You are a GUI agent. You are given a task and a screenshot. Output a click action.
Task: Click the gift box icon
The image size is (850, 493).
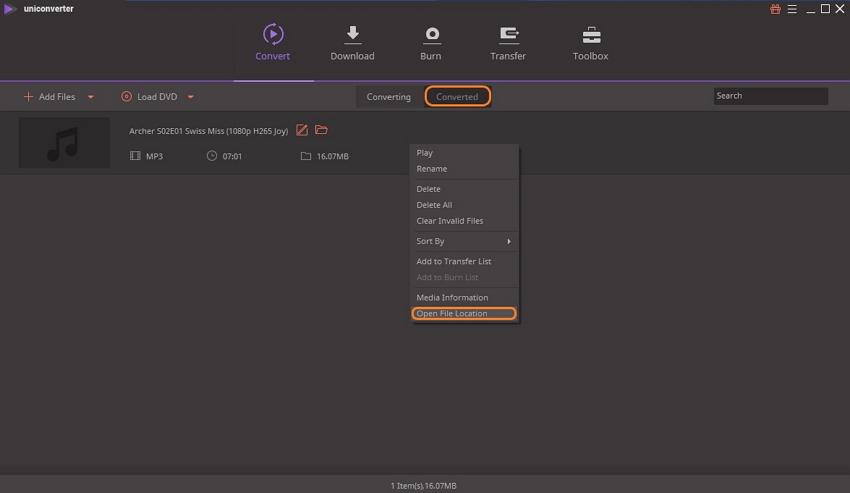coord(775,9)
